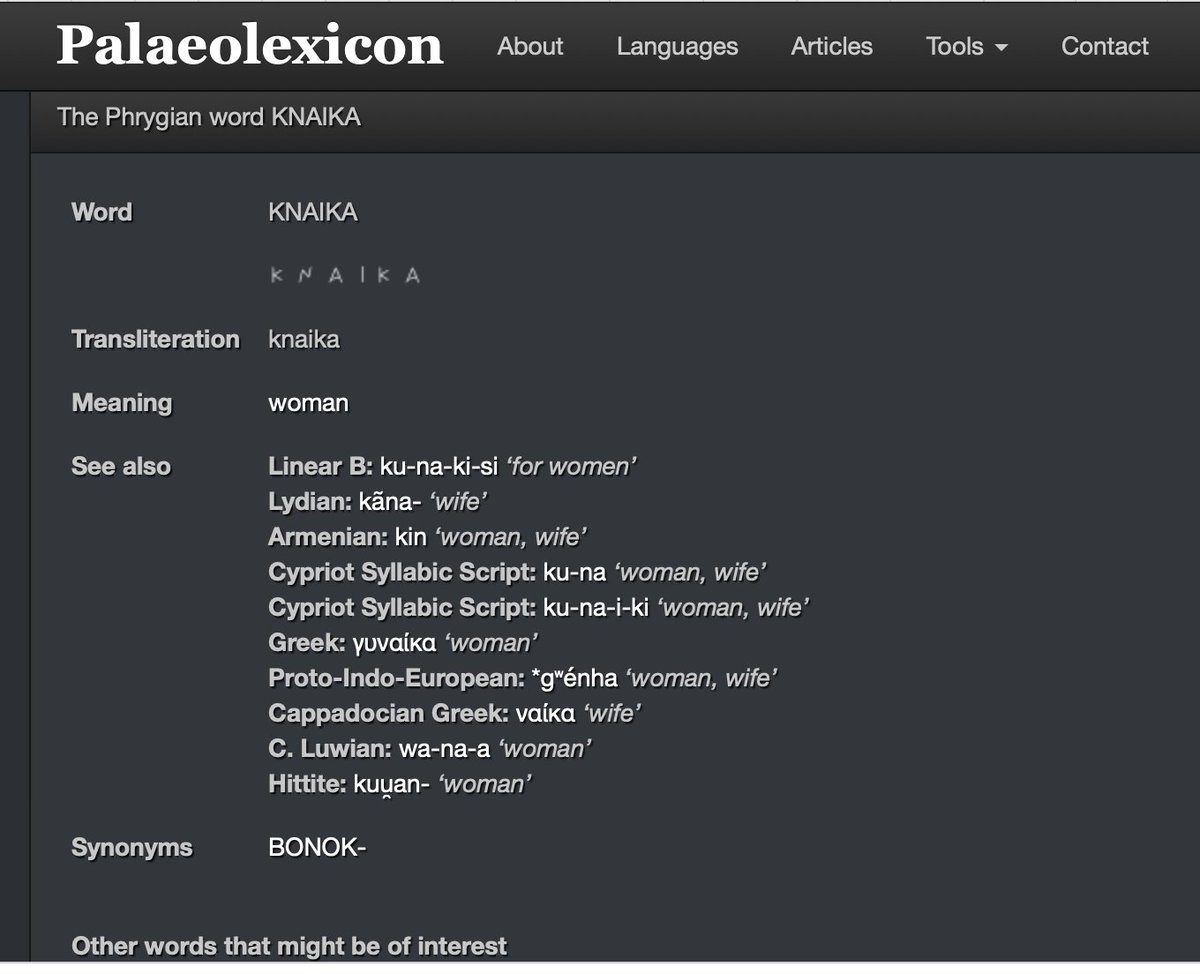Viewport: 1200px width, 974px height.
Task: Open the Hittite kuṷan- entry
Action: pos(392,785)
